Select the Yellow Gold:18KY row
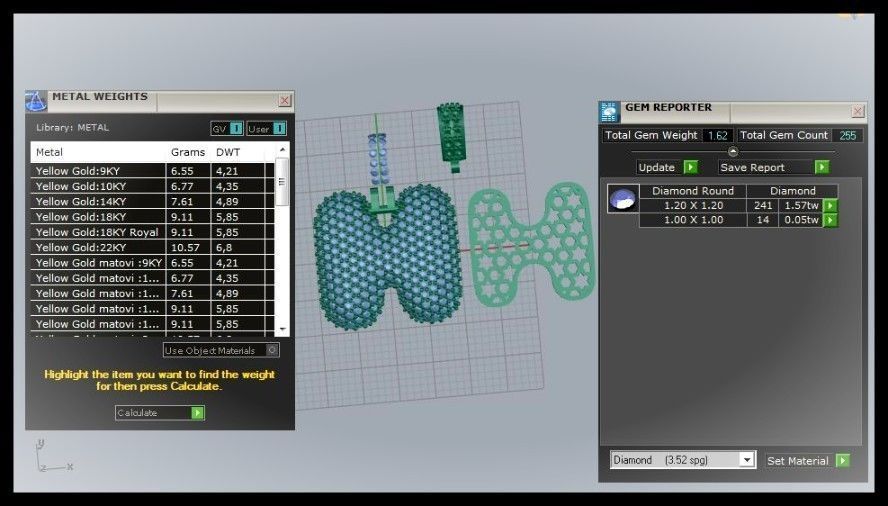The height and width of the screenshot is (506, 888). click(152, 216)
